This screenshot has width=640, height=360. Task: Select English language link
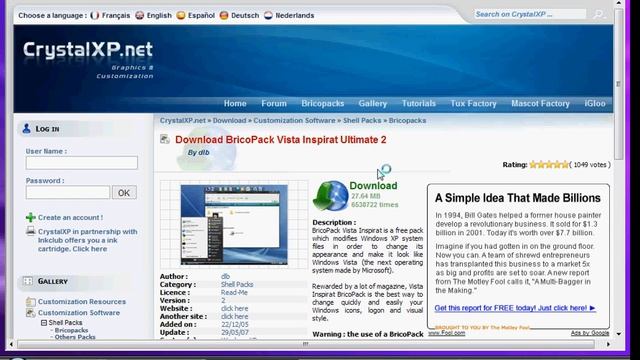pos(159,16)
